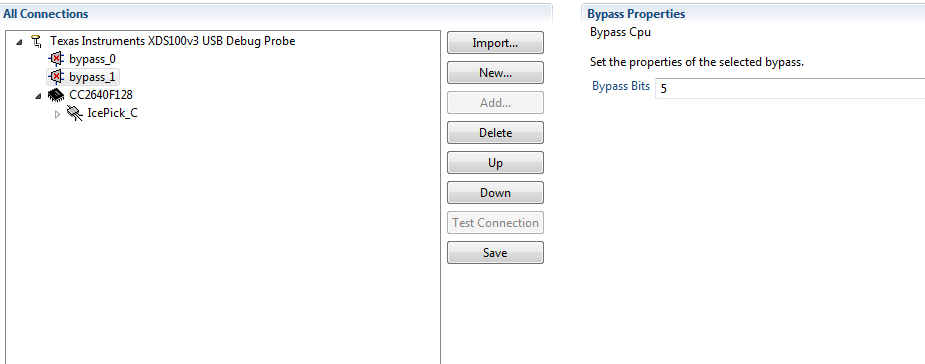
Task: Click the New... button
Action: tap(495, 73)
